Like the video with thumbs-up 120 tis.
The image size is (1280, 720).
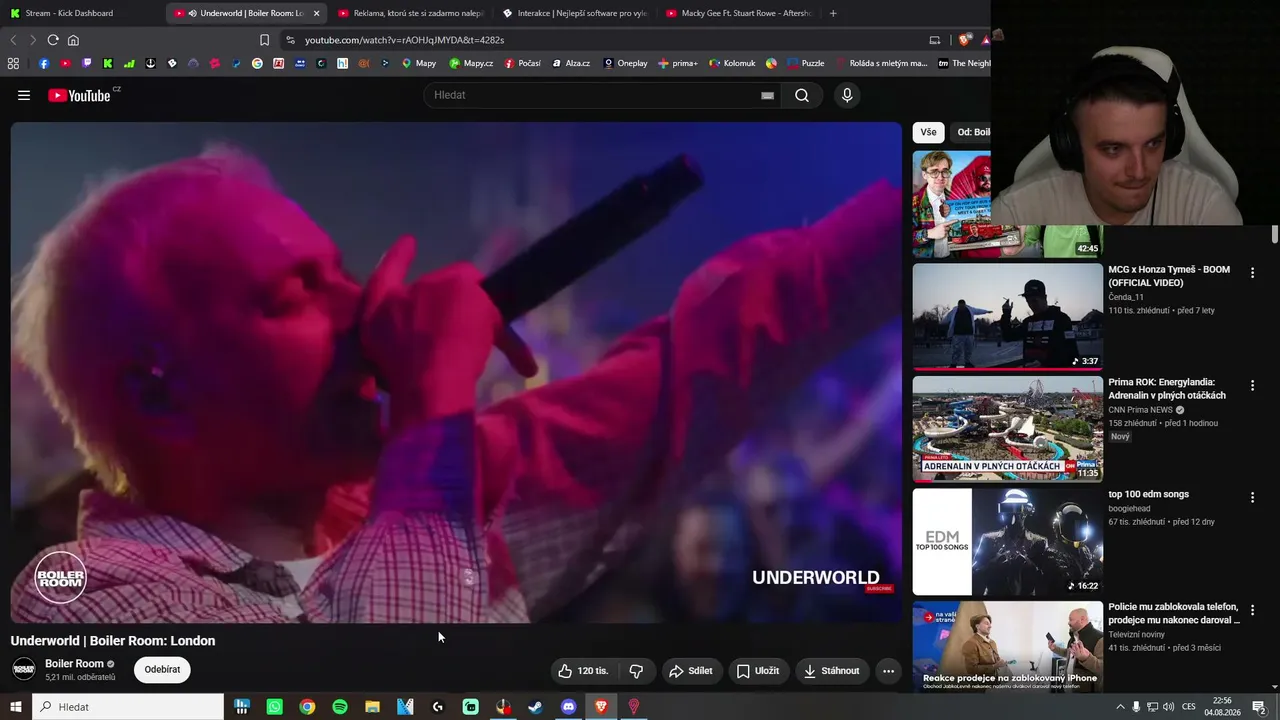(x=584, y=671)
